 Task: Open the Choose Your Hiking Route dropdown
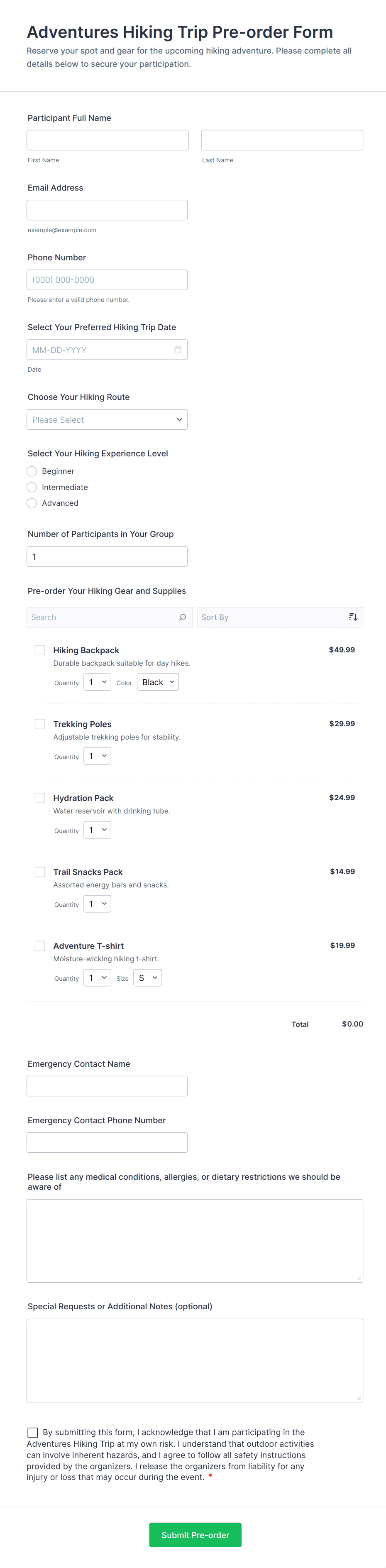(x=107, y=420)
